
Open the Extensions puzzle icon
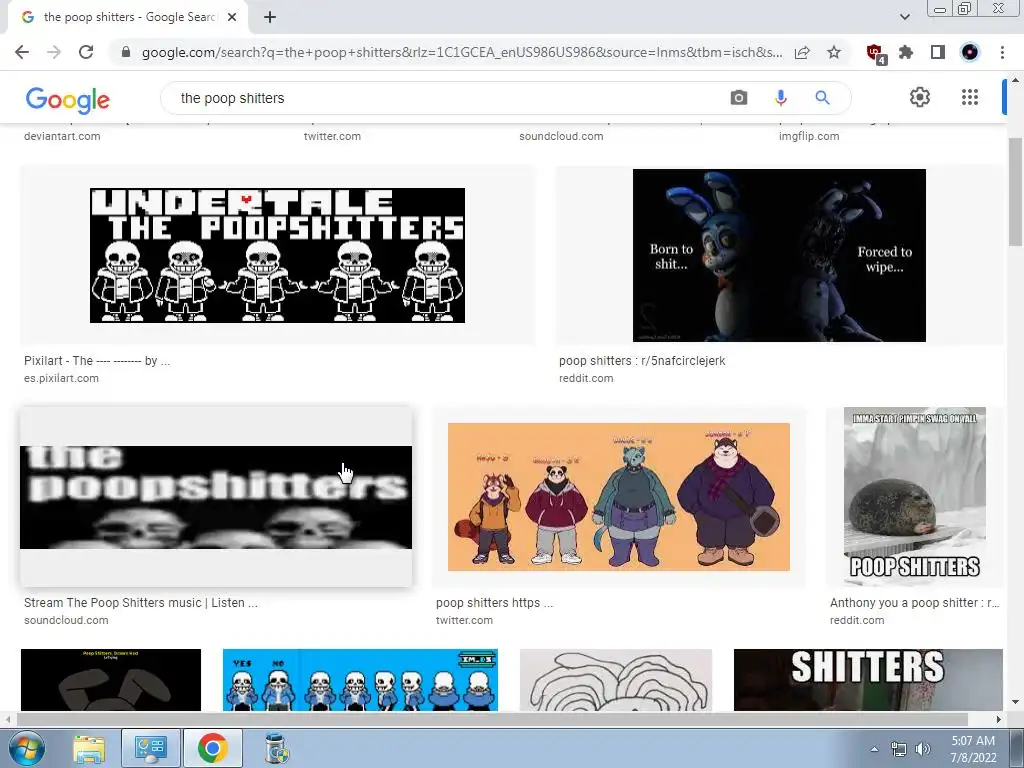pyautogui.click(x=906, y=52)
